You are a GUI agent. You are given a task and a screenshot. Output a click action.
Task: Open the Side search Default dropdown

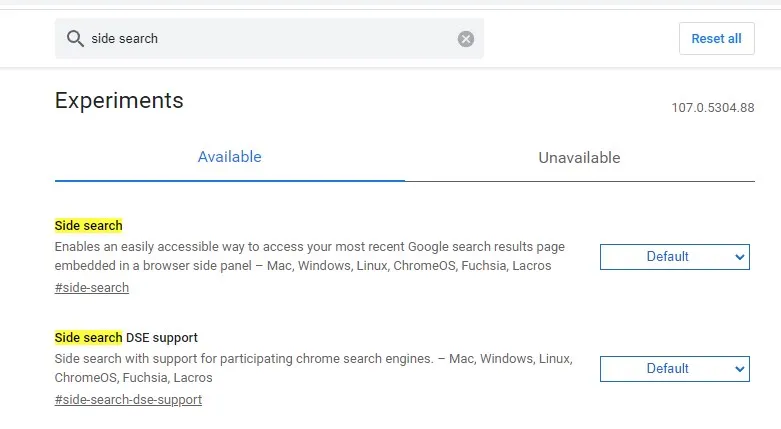667,257
